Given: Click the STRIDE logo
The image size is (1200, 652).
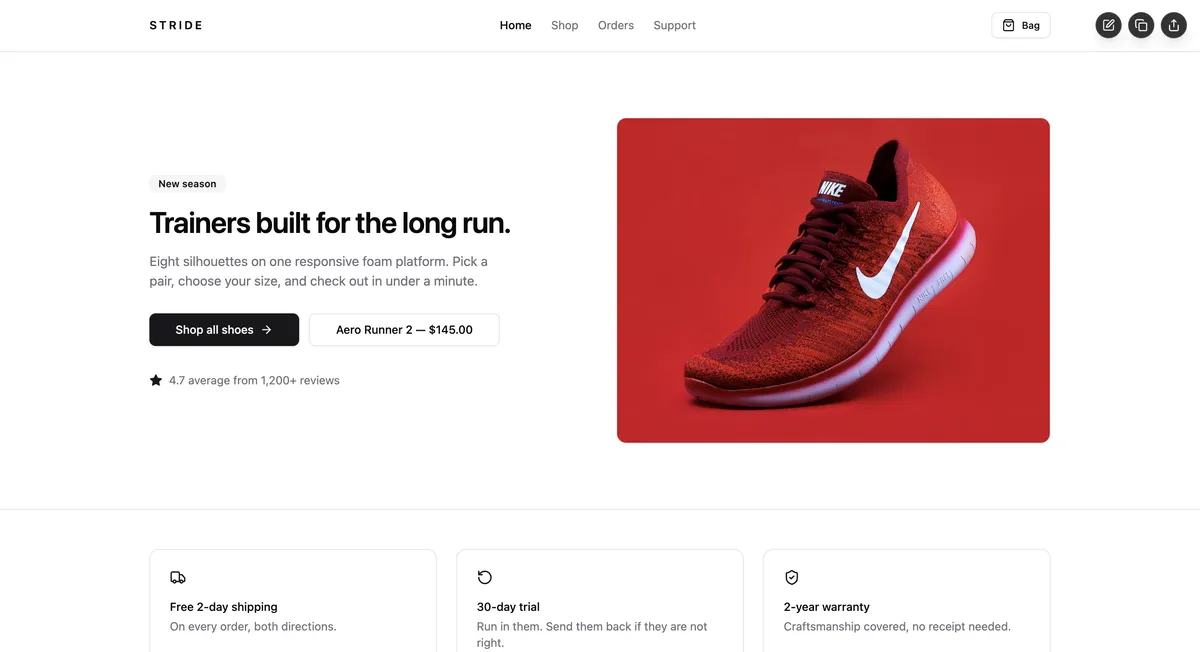Looking at the screenshot, I should point(176,25).
